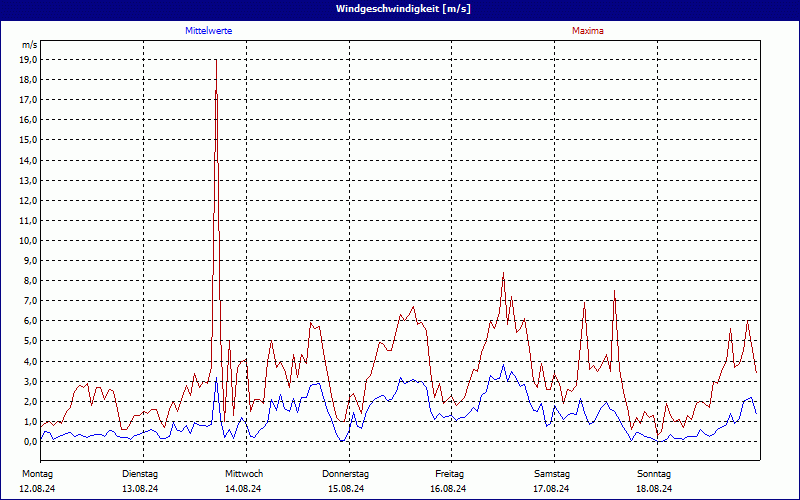The height and width of the screenshot is (500, 800).
Task: Click the Samstag day label
Action: click(x=552, y=473)
